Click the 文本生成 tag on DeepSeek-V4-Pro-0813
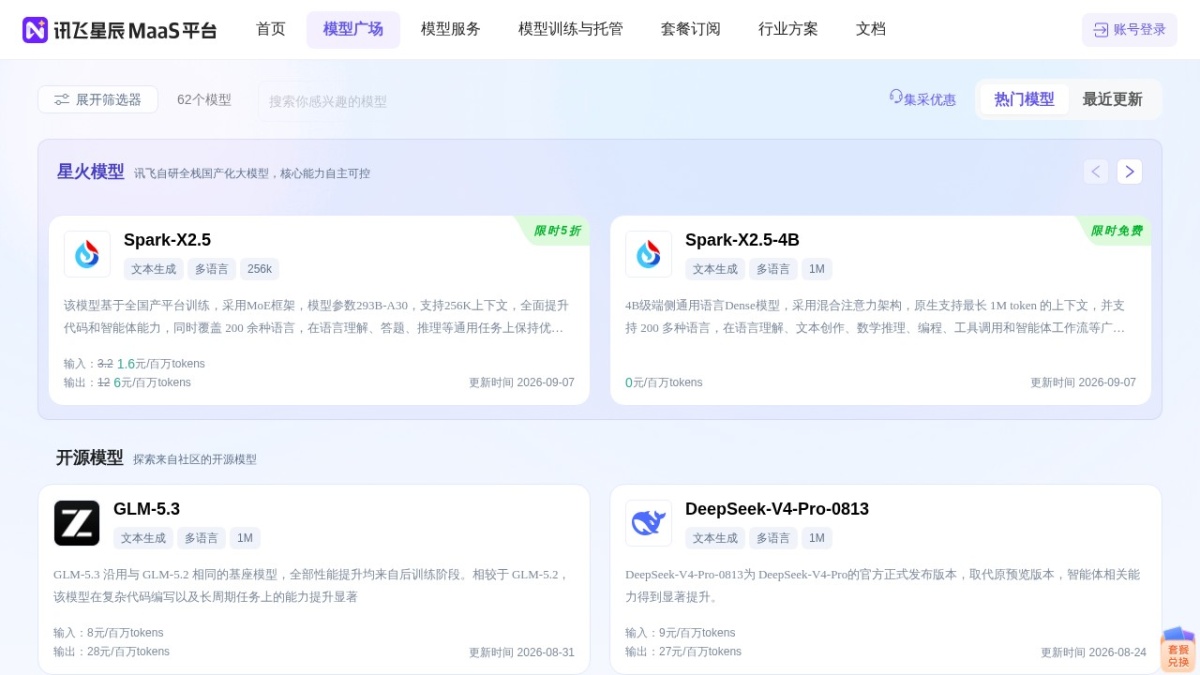Viewport: 1200px width, 675px height. (715, 538)
